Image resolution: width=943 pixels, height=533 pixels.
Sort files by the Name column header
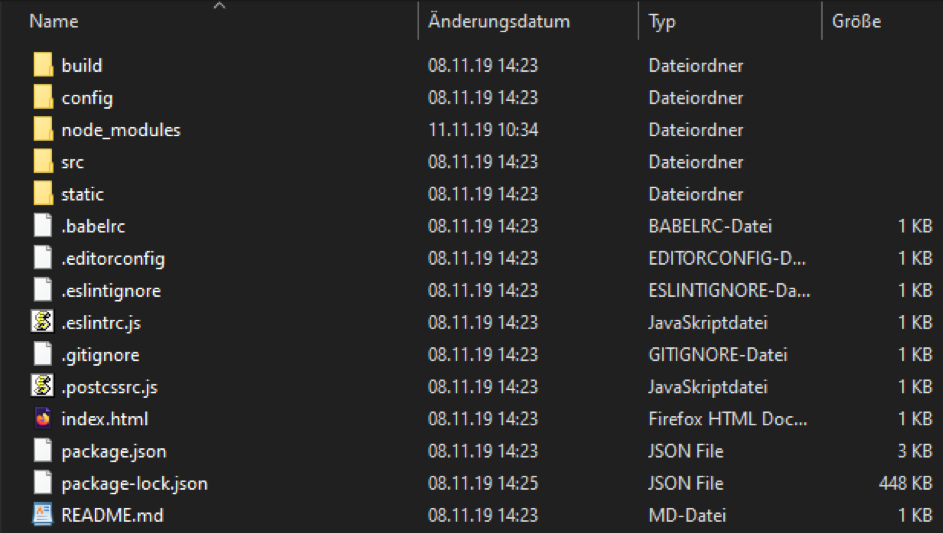(54, 21)
